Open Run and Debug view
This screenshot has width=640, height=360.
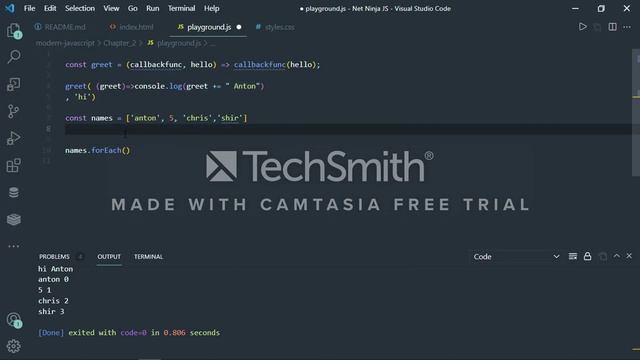tap(13, 138)
